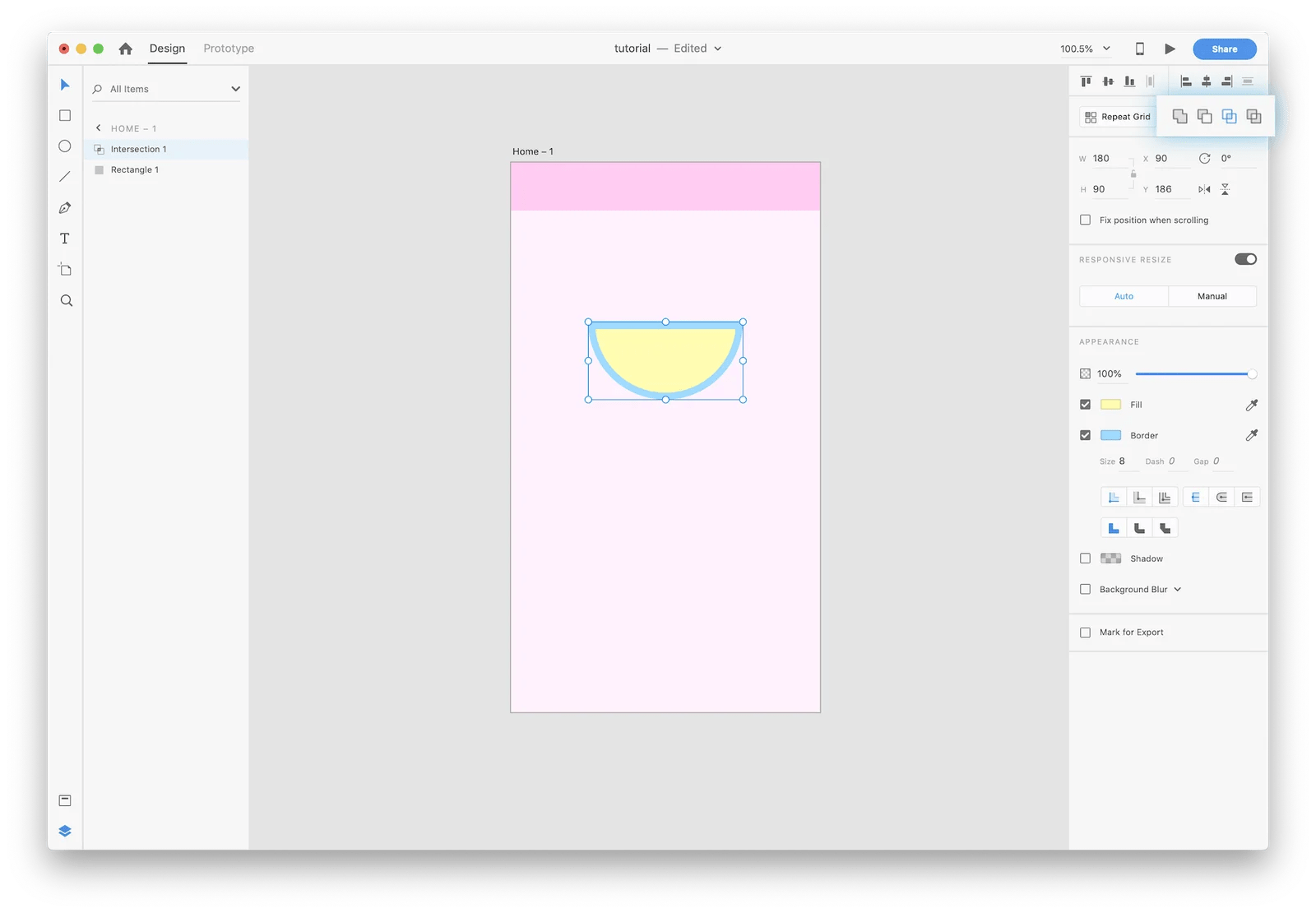
Task: Enable Fix position when scrolling
Action: coord(1086,220)
